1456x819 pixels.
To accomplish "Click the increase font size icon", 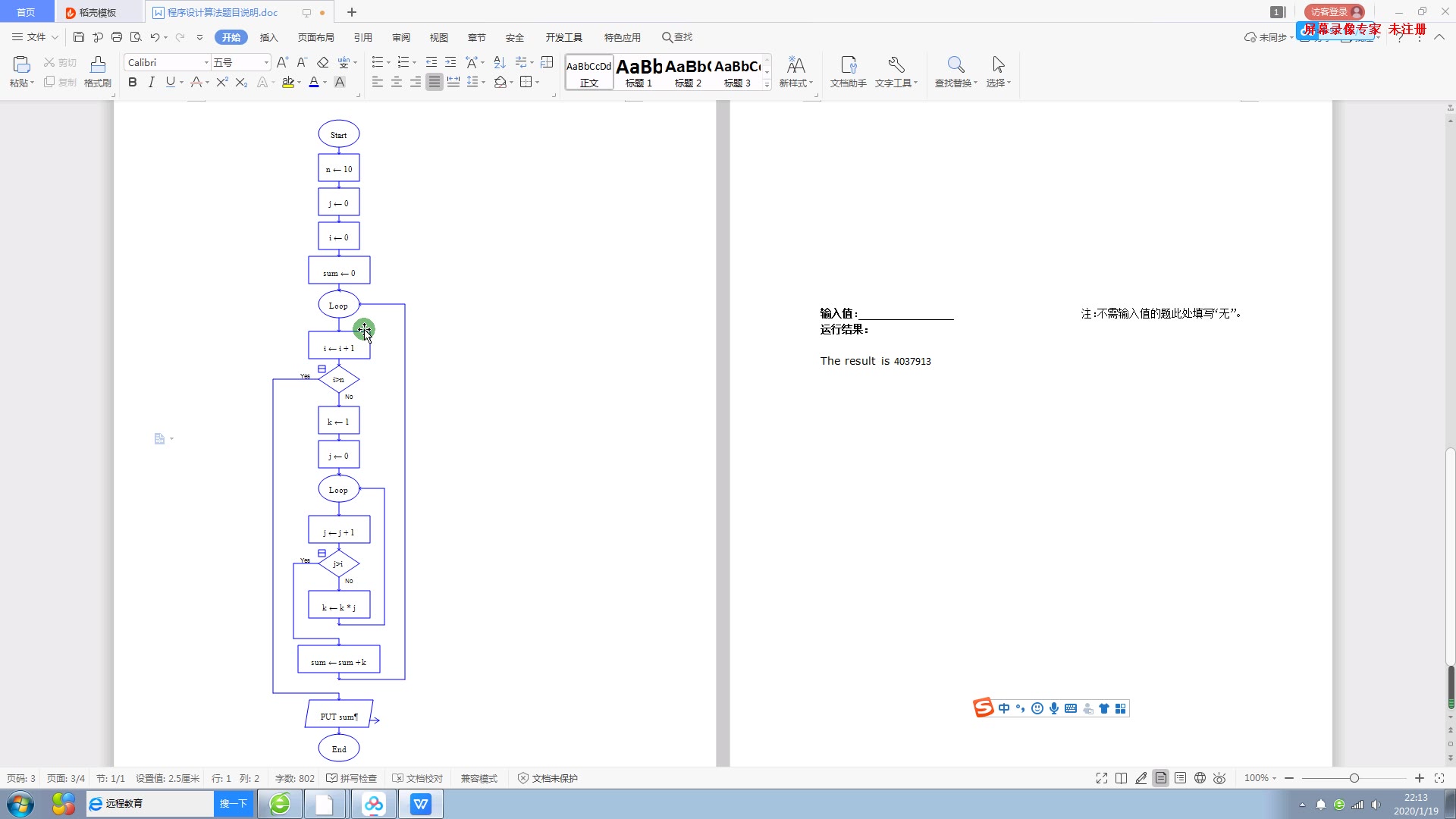I will [282, 62].
